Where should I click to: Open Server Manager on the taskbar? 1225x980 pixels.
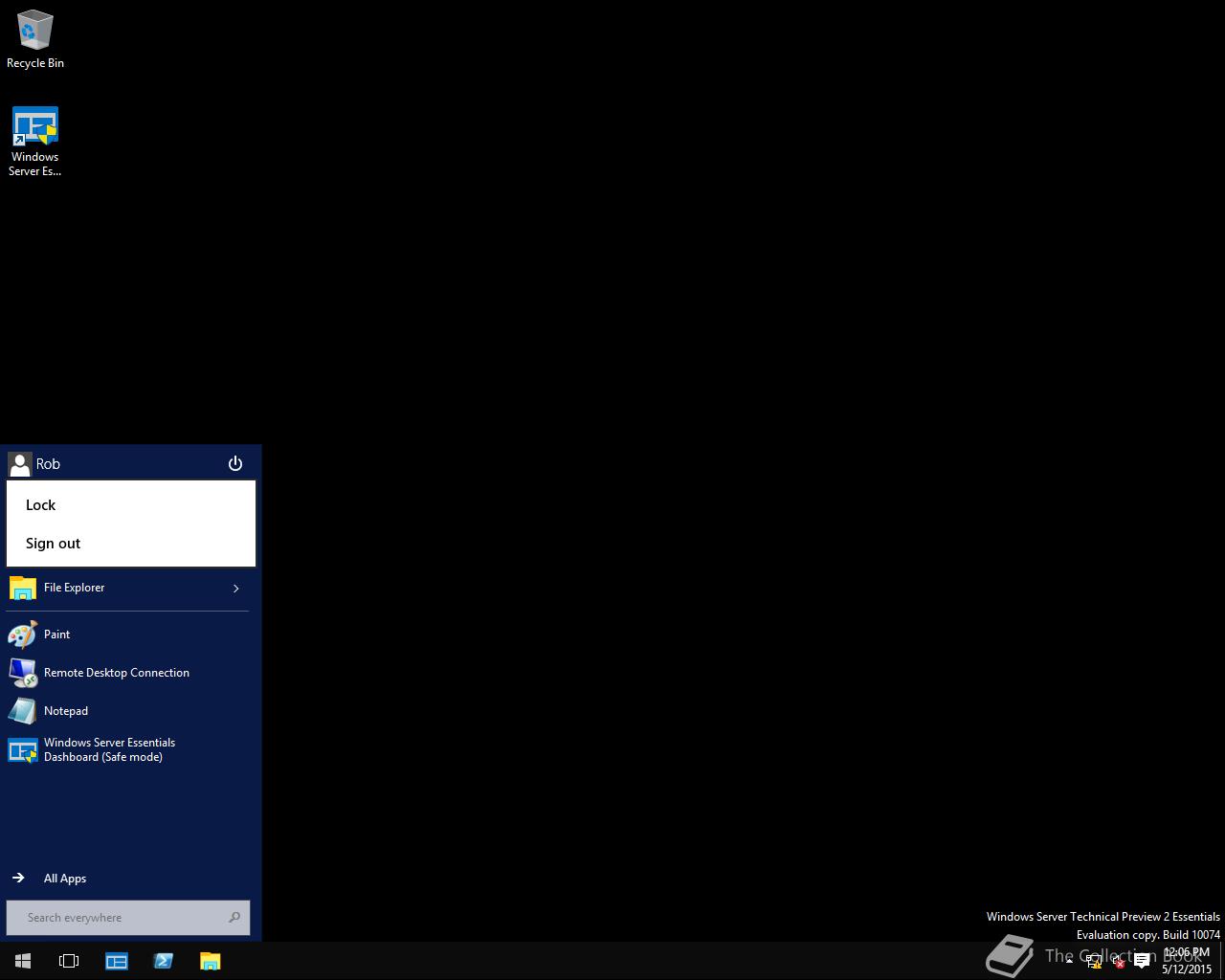point(117,961)
